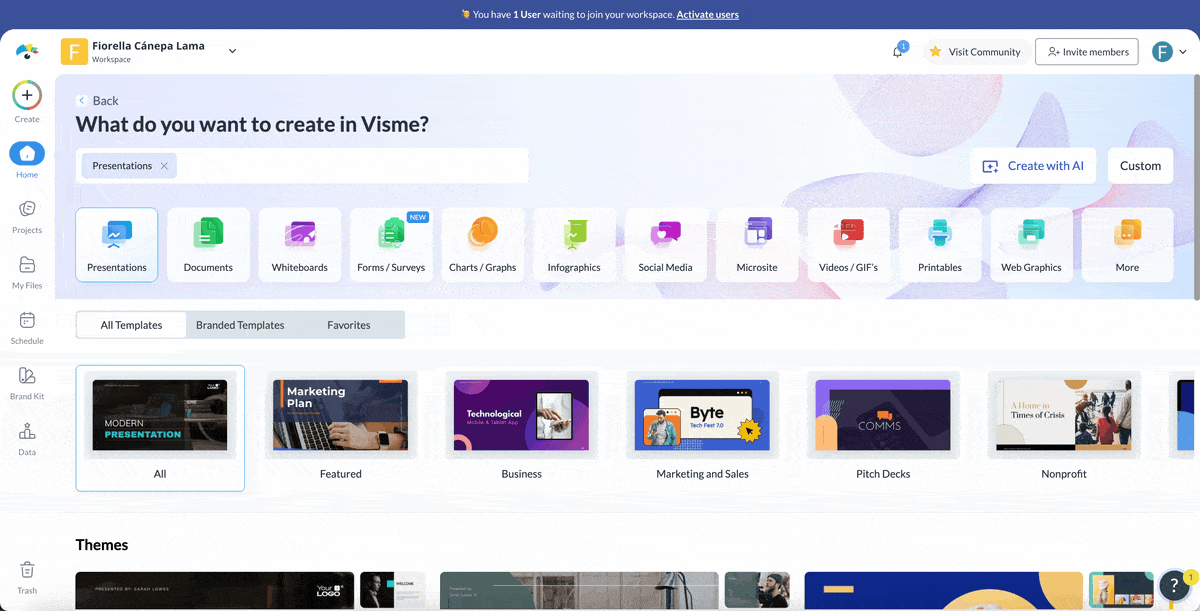Click the F workspace avatar tile

74,51
